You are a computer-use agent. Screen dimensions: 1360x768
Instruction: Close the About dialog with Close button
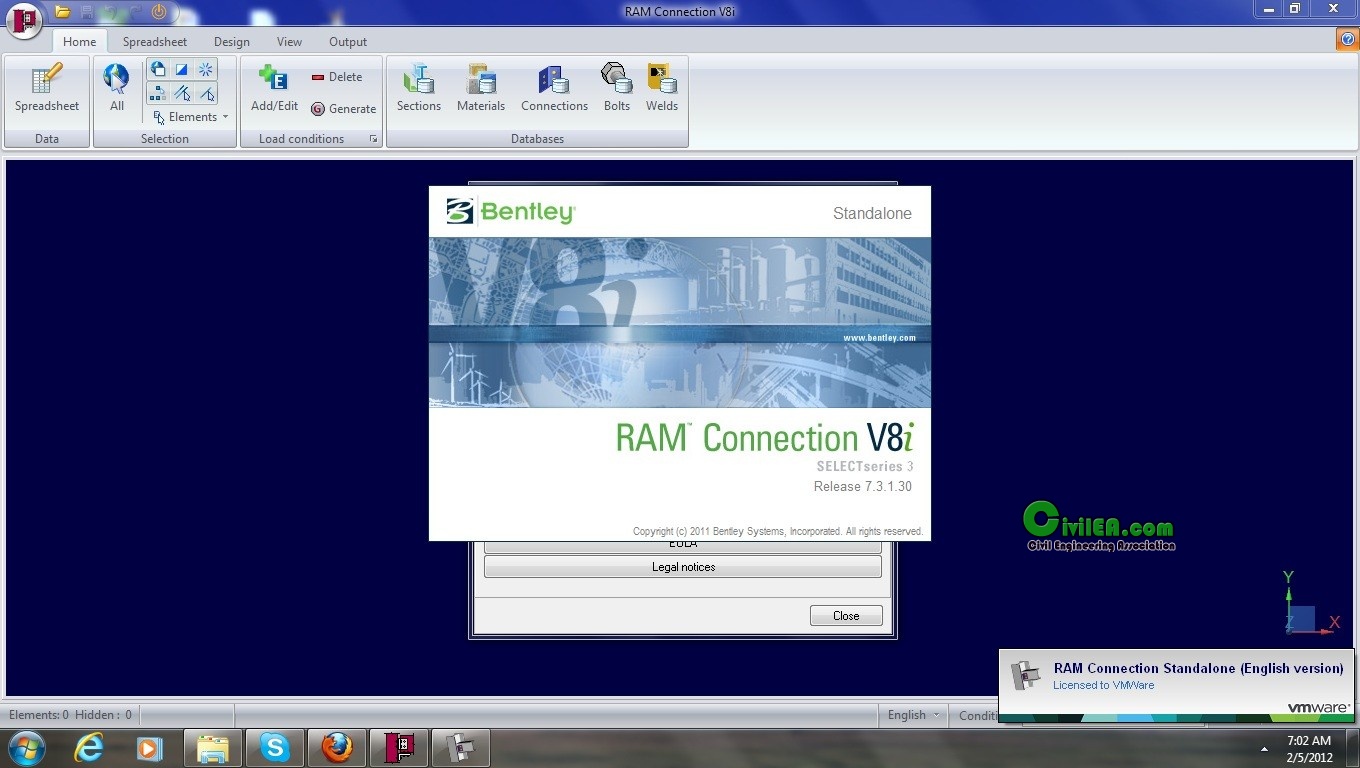coord(846,616)
